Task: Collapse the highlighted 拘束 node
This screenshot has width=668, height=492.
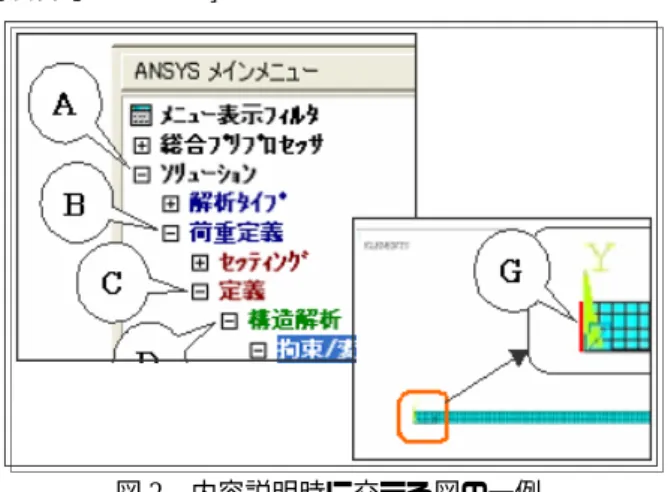Action: (258, 351)
